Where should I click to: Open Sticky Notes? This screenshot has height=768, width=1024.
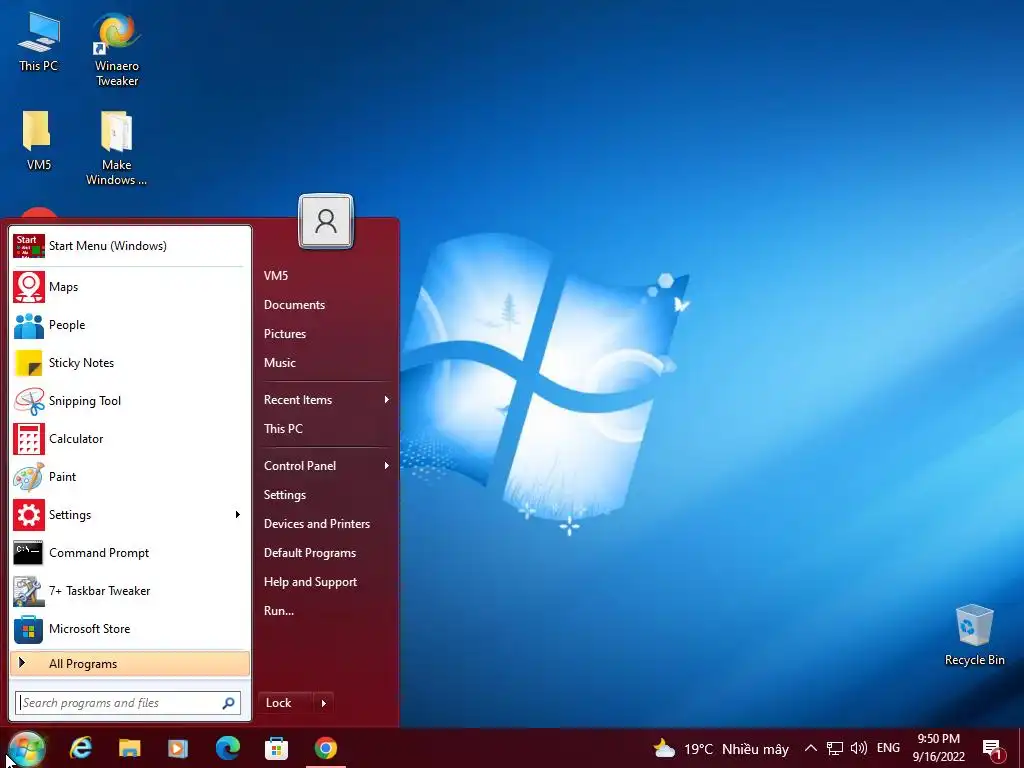pos(131,362)
